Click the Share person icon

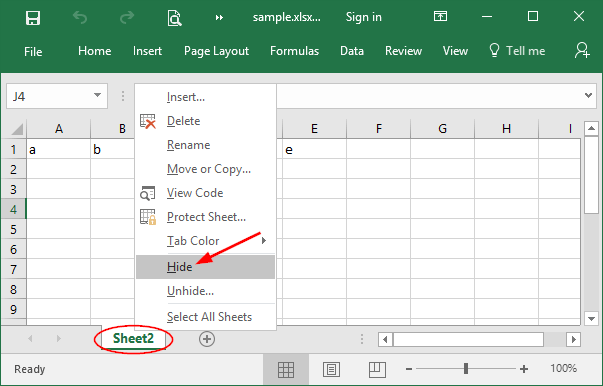tap(582, 50)
